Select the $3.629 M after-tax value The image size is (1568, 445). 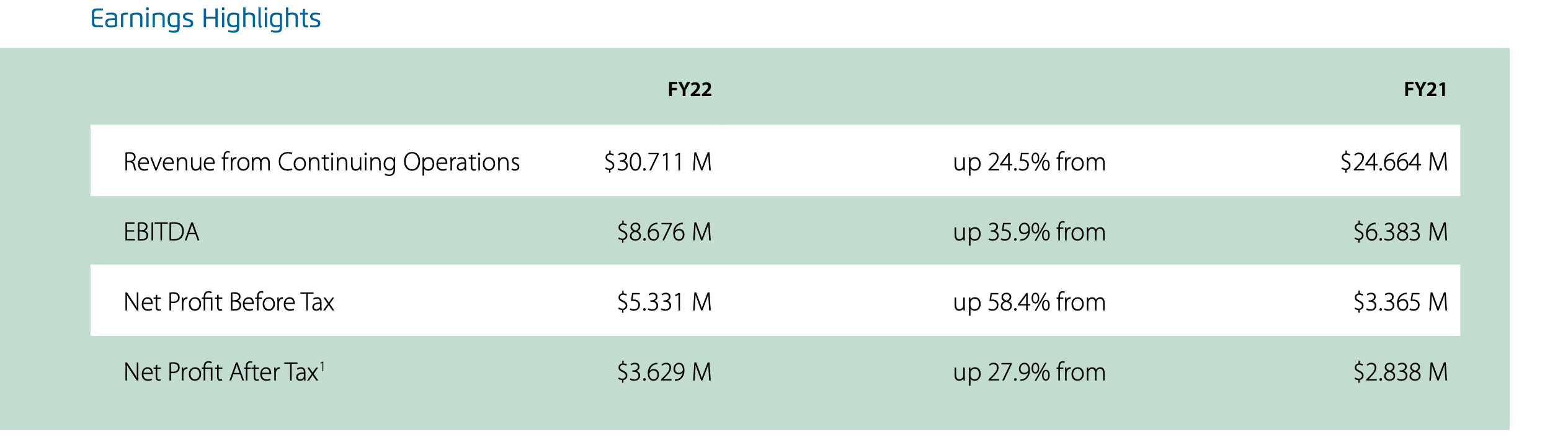[x=664, y=372]
